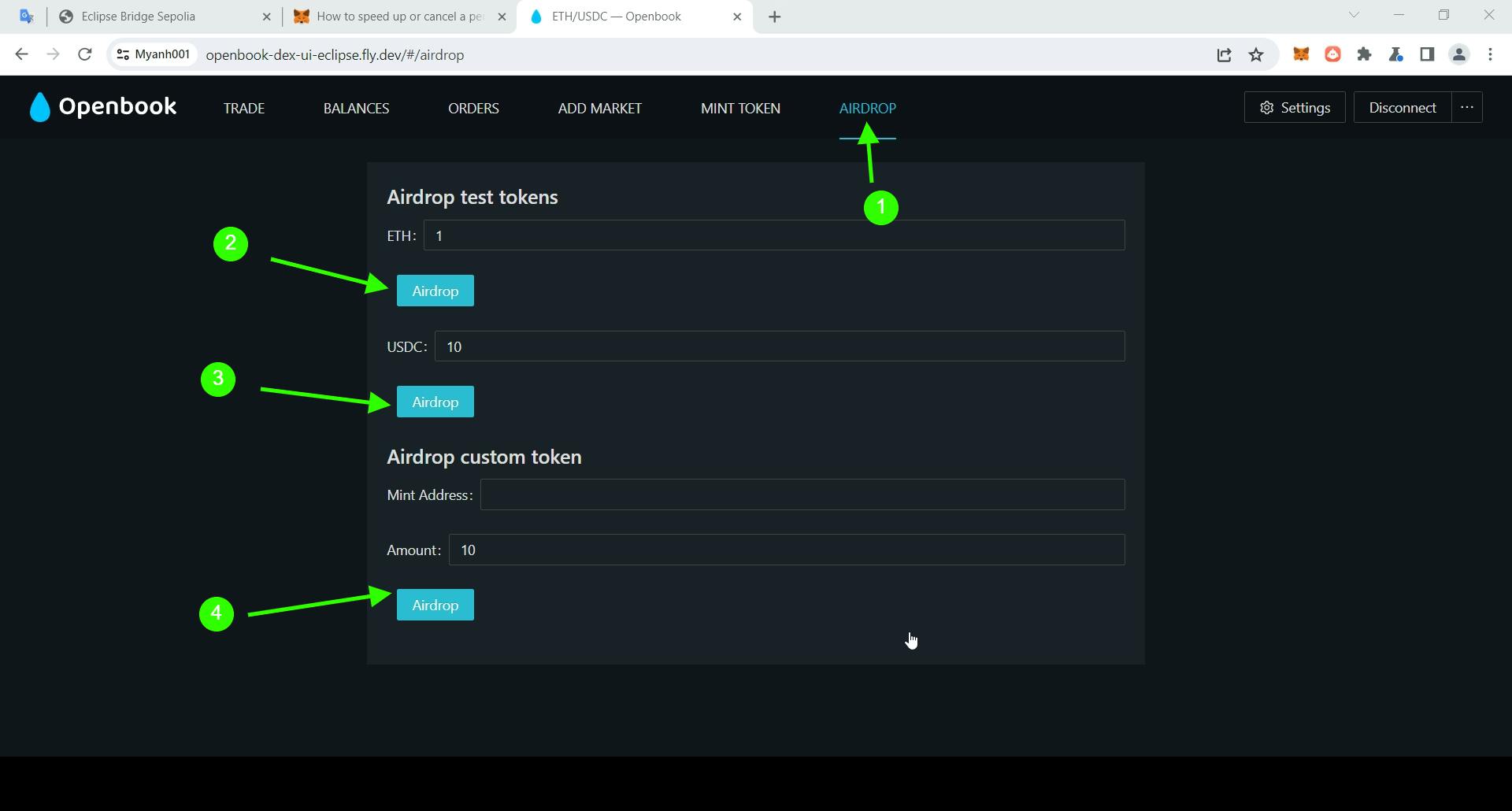Screen dimensions: 1512x811
Task: Click the Disconnect wallet button
Action: 1403,108
